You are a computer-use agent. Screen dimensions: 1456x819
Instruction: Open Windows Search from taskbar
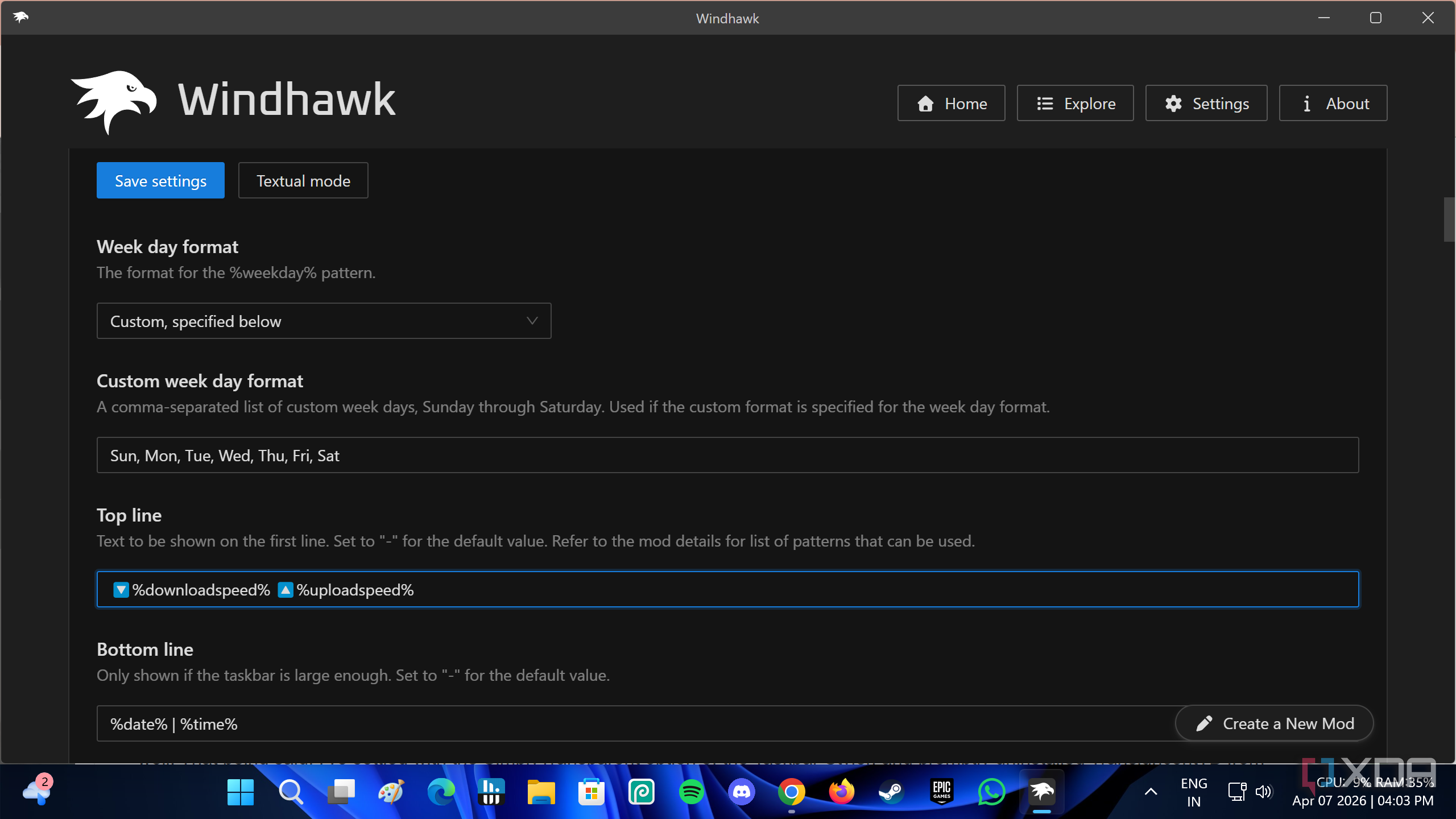point(291,792)
